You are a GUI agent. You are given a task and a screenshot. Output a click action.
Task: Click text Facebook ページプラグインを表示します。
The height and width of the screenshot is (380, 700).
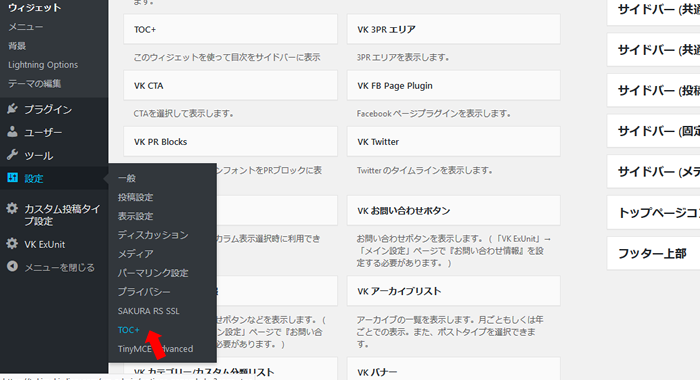click(x=433, y=113)
